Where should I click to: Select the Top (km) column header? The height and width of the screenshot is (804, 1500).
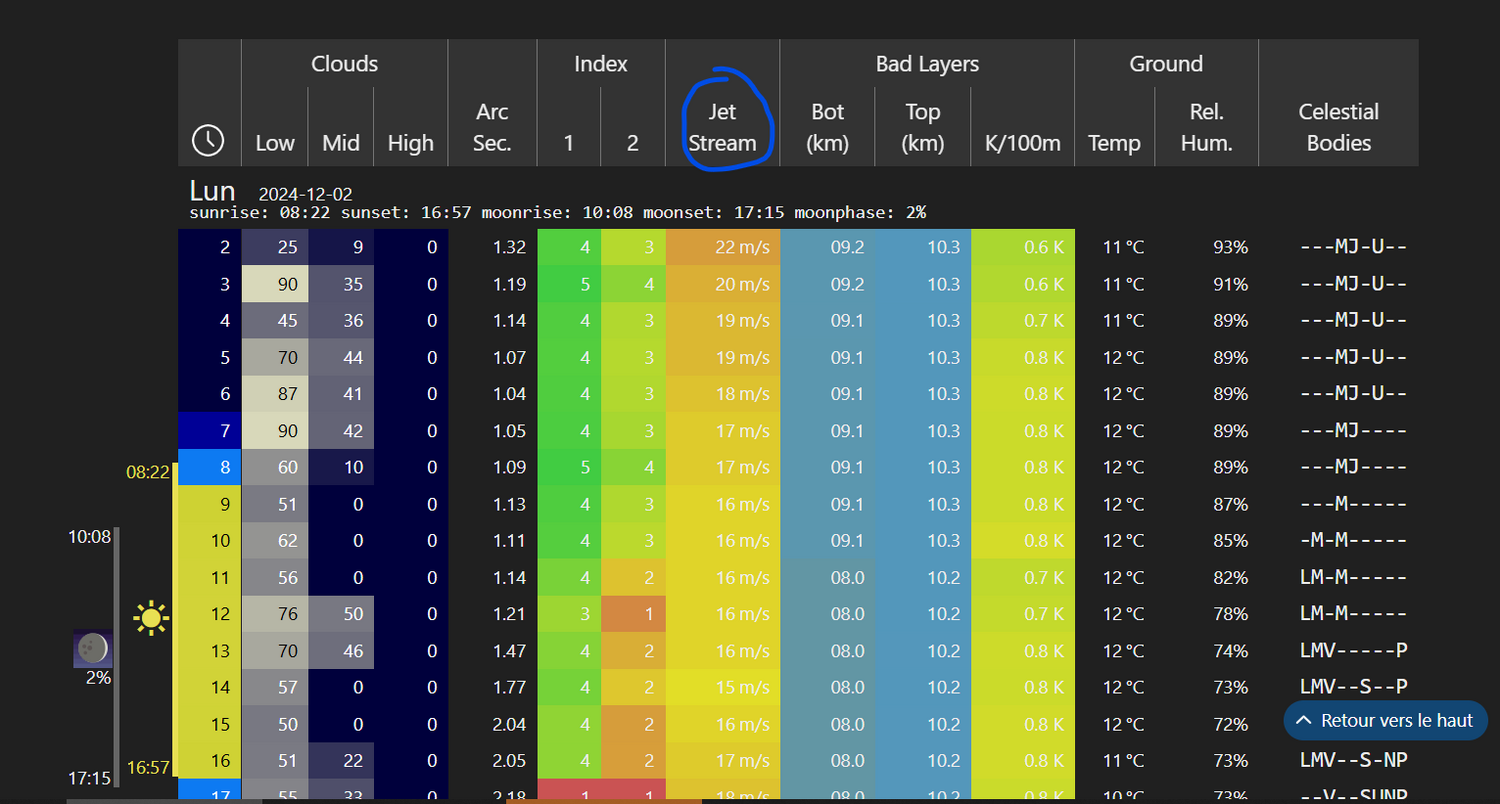pyautogui.click(x=922, y=127)
